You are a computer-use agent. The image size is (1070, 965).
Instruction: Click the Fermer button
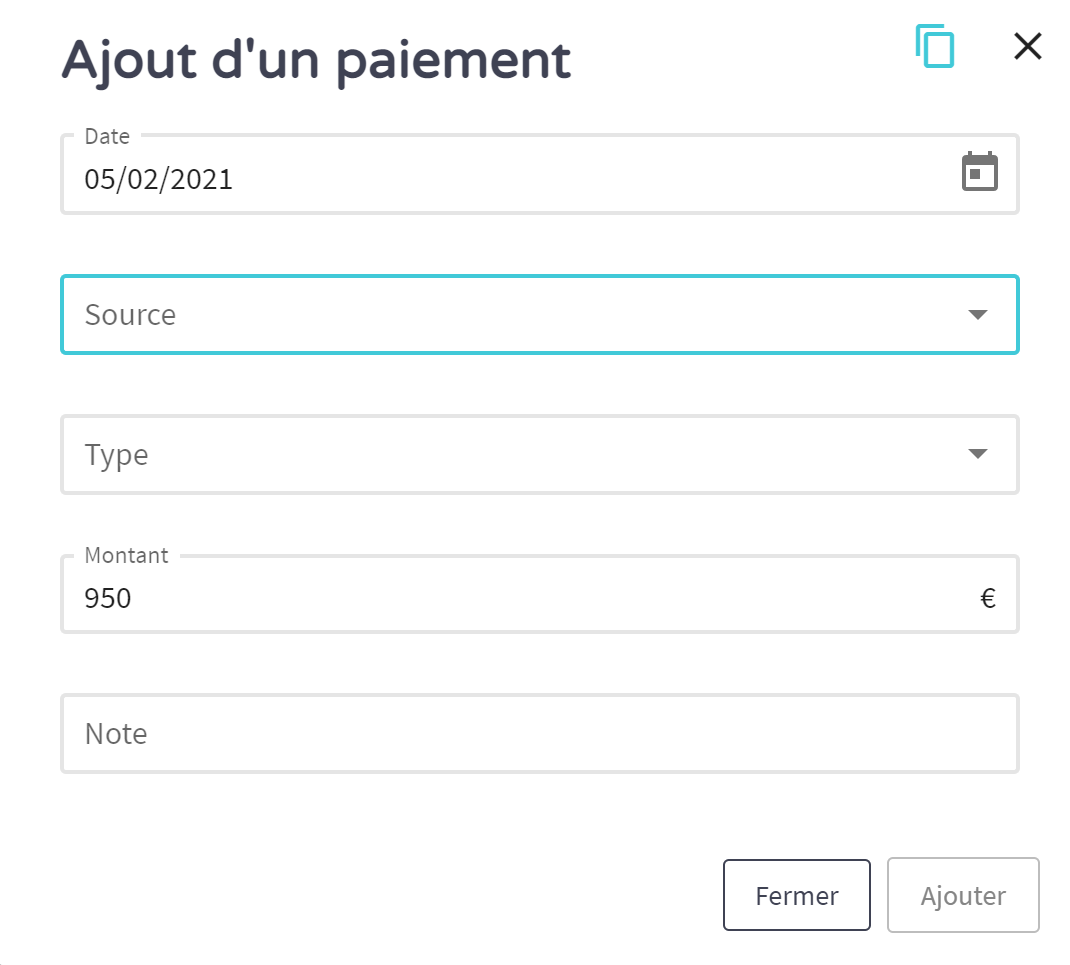point(796,896)
